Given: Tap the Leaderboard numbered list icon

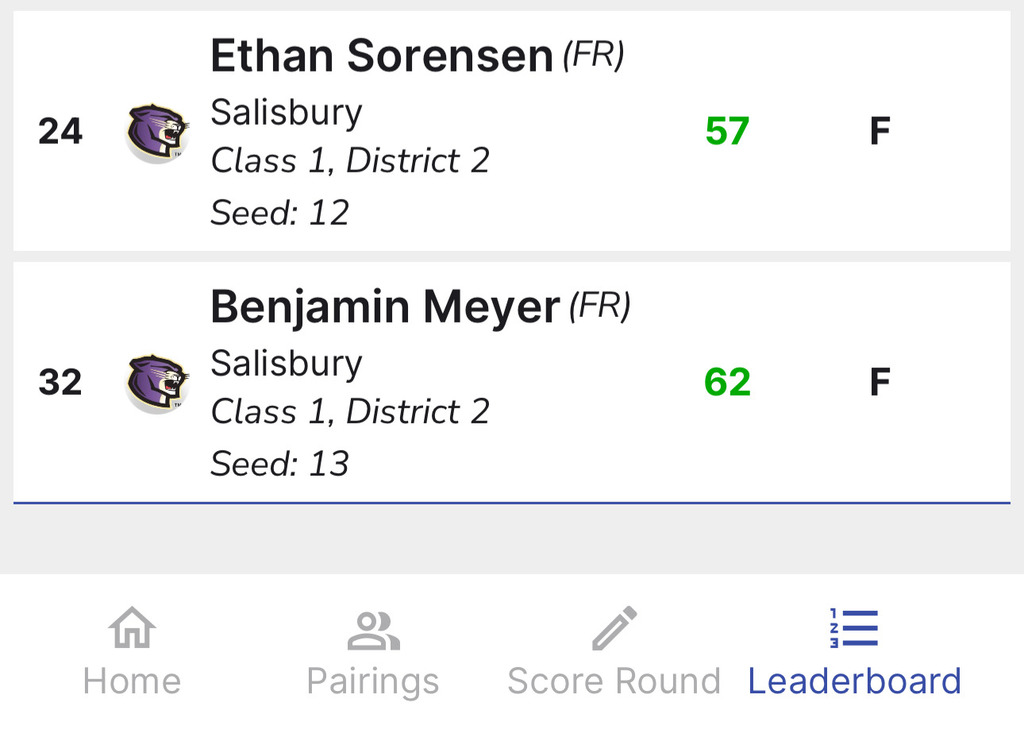Looking at the screenshot, I should pyautogui.click(x=854, y=629).
